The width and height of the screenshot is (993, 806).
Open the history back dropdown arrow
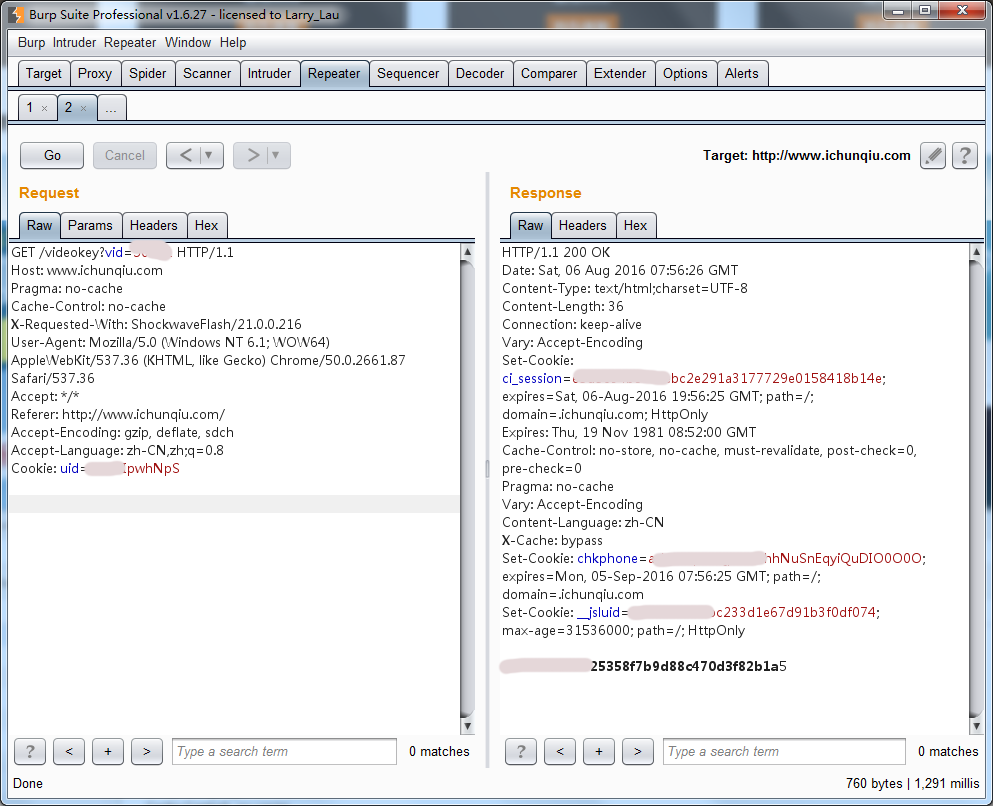click(x=209, y=155)
